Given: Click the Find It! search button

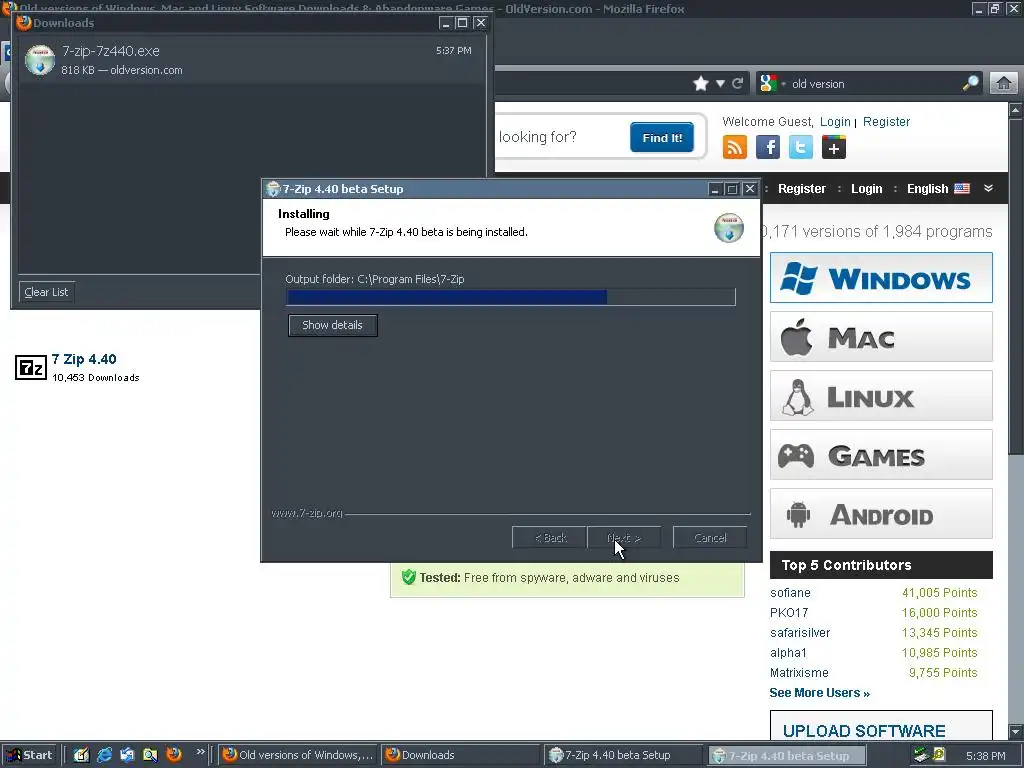Looking at the screenshot, I should tap(662, 137).
